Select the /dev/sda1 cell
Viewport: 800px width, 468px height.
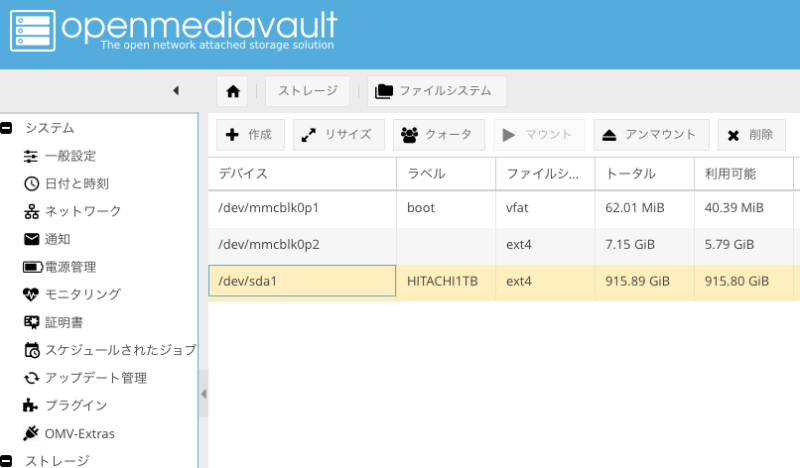pos(302,281)
